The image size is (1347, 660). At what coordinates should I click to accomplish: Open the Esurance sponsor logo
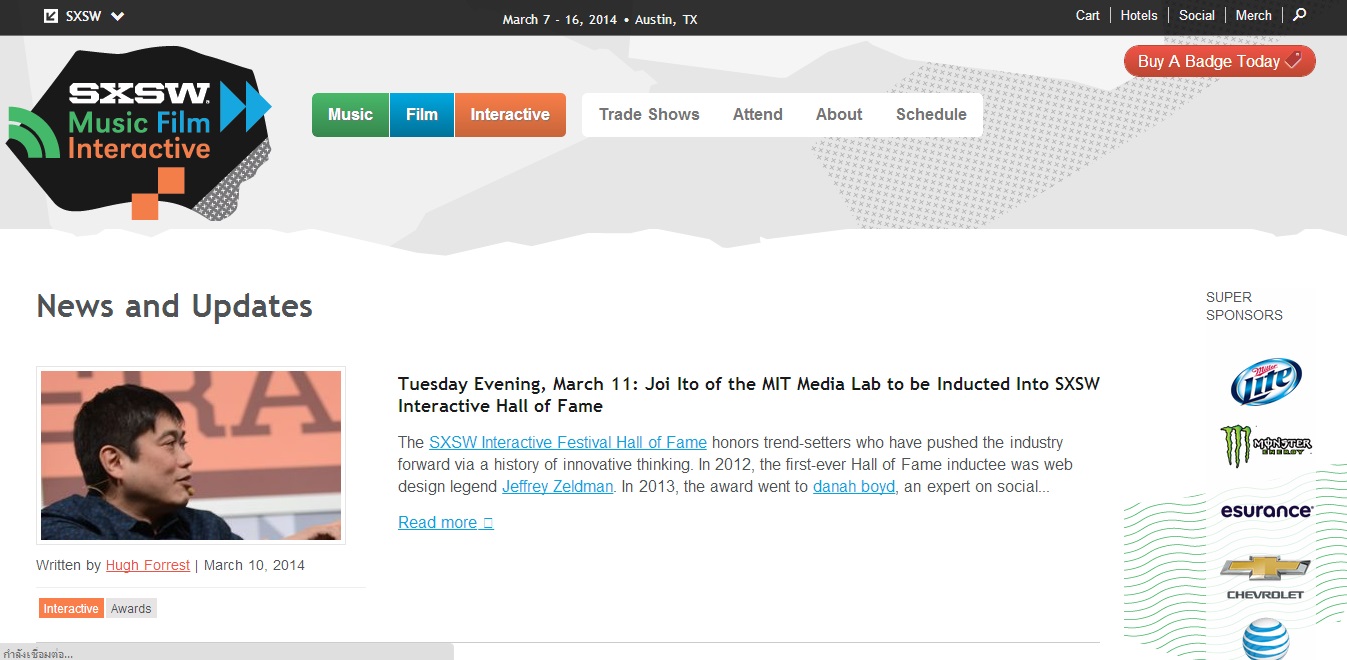[x=1266, y=511]
